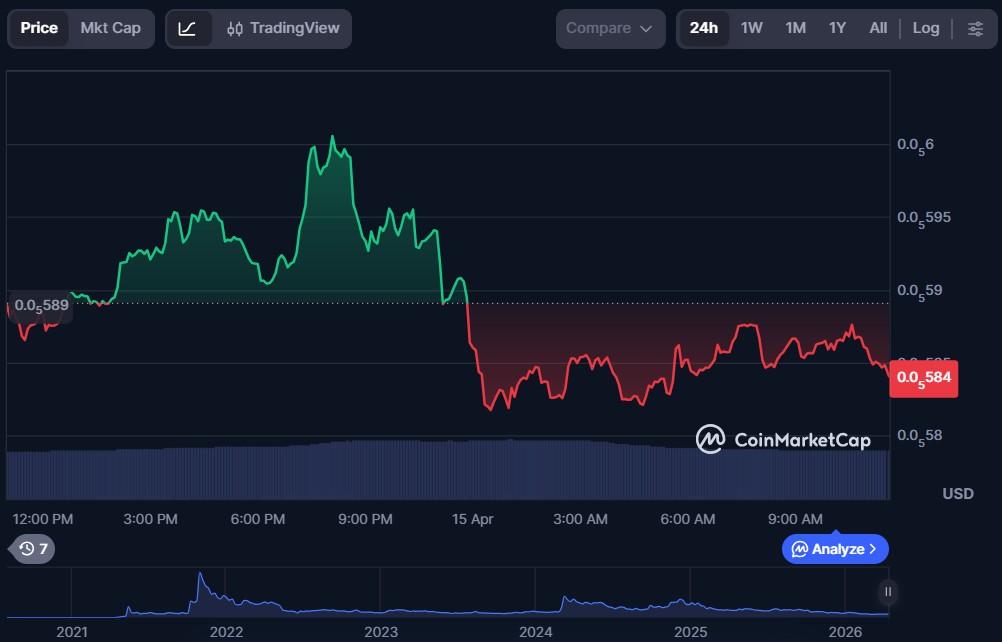
Task: Click the red current price label 0.0₅584
Action: (x=923, y=378)
